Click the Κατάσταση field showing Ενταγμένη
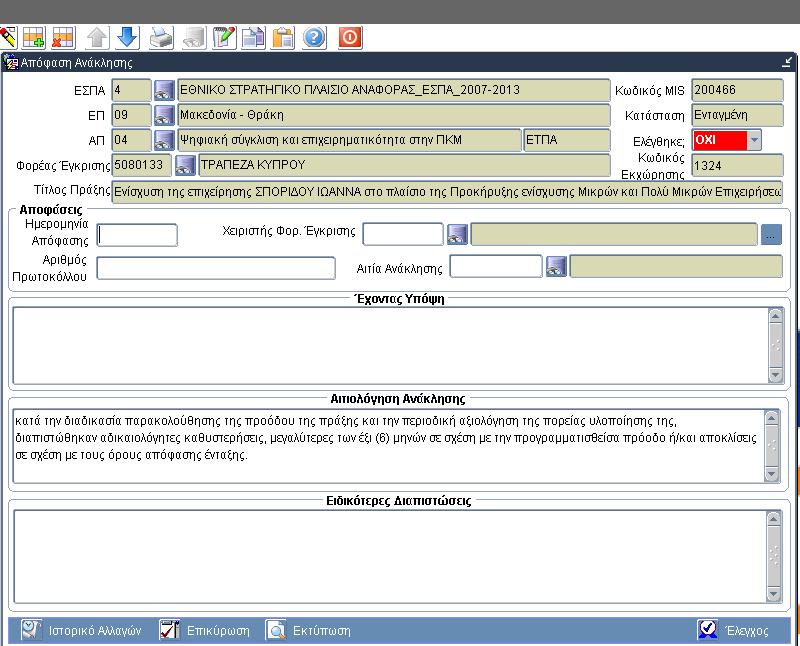 click(x=737, y=115)
